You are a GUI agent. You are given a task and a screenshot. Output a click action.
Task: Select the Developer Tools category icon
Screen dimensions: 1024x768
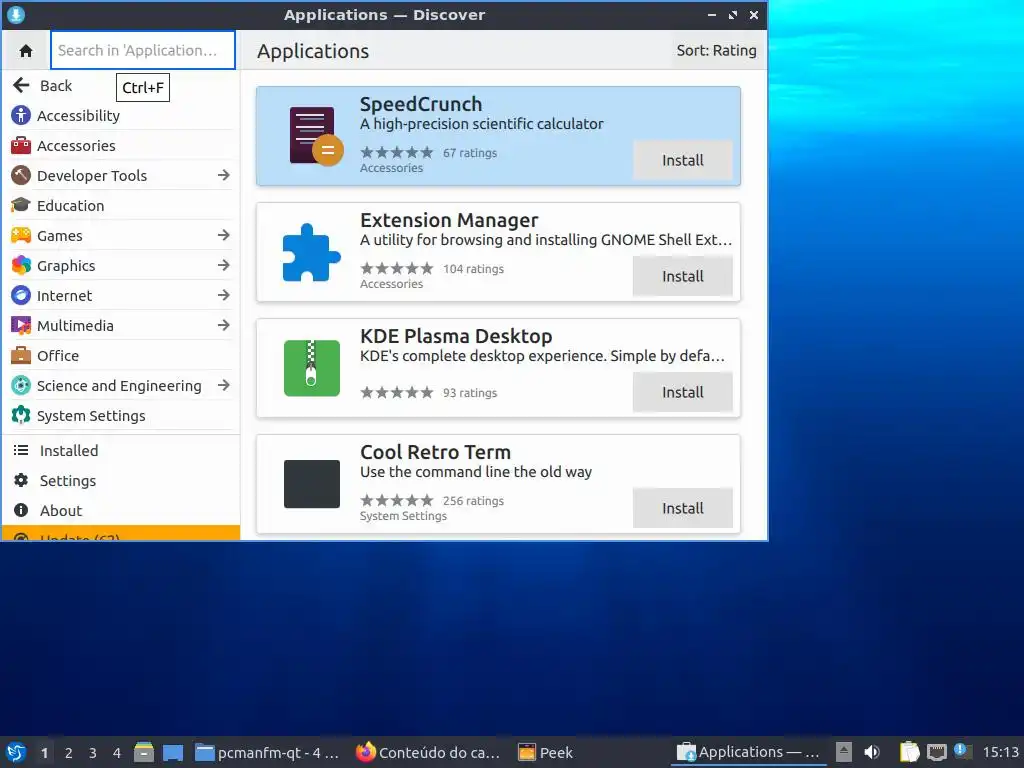point(21,175)
